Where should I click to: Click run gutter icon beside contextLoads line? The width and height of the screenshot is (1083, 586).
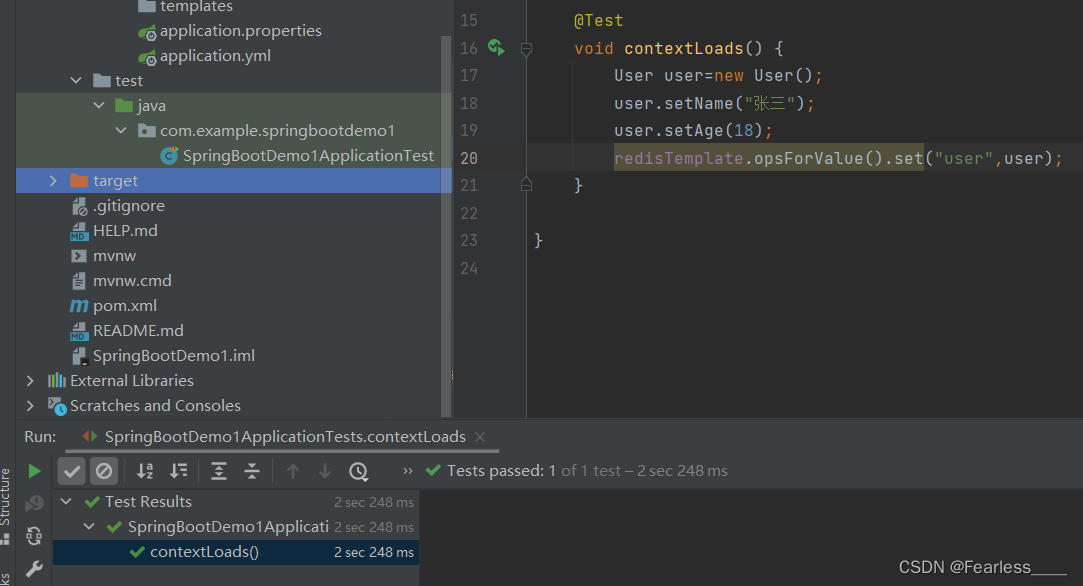497,47
